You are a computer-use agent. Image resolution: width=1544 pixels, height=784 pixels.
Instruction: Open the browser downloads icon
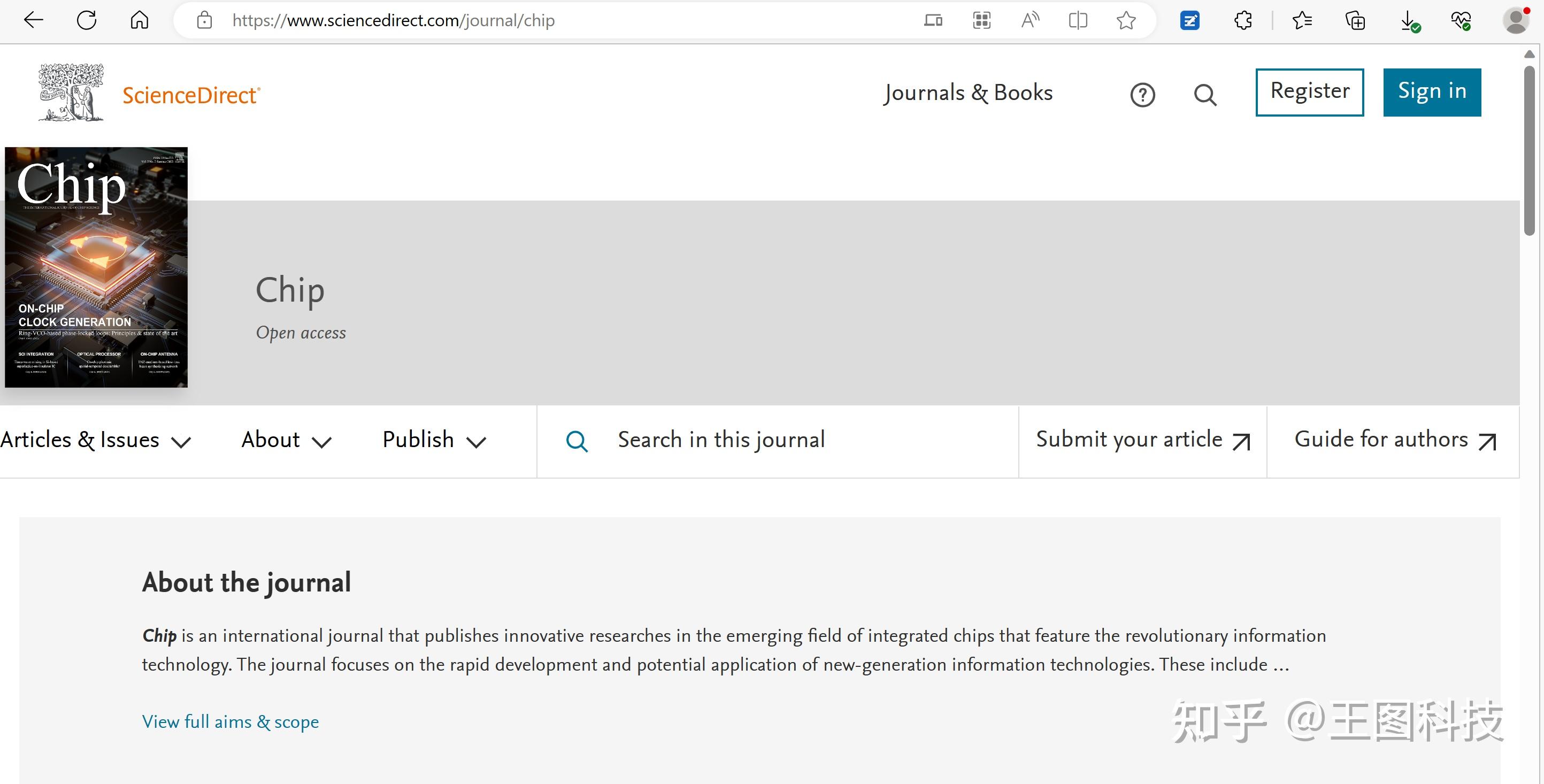click(1409, 21)
